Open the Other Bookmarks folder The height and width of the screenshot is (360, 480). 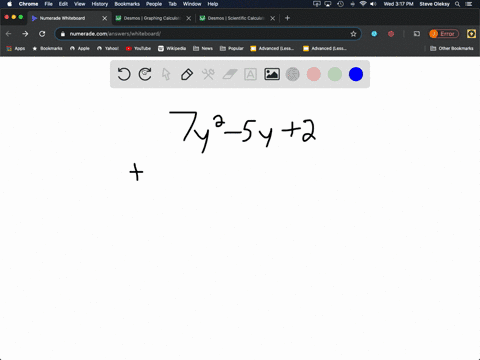click(x=452, y=48)
